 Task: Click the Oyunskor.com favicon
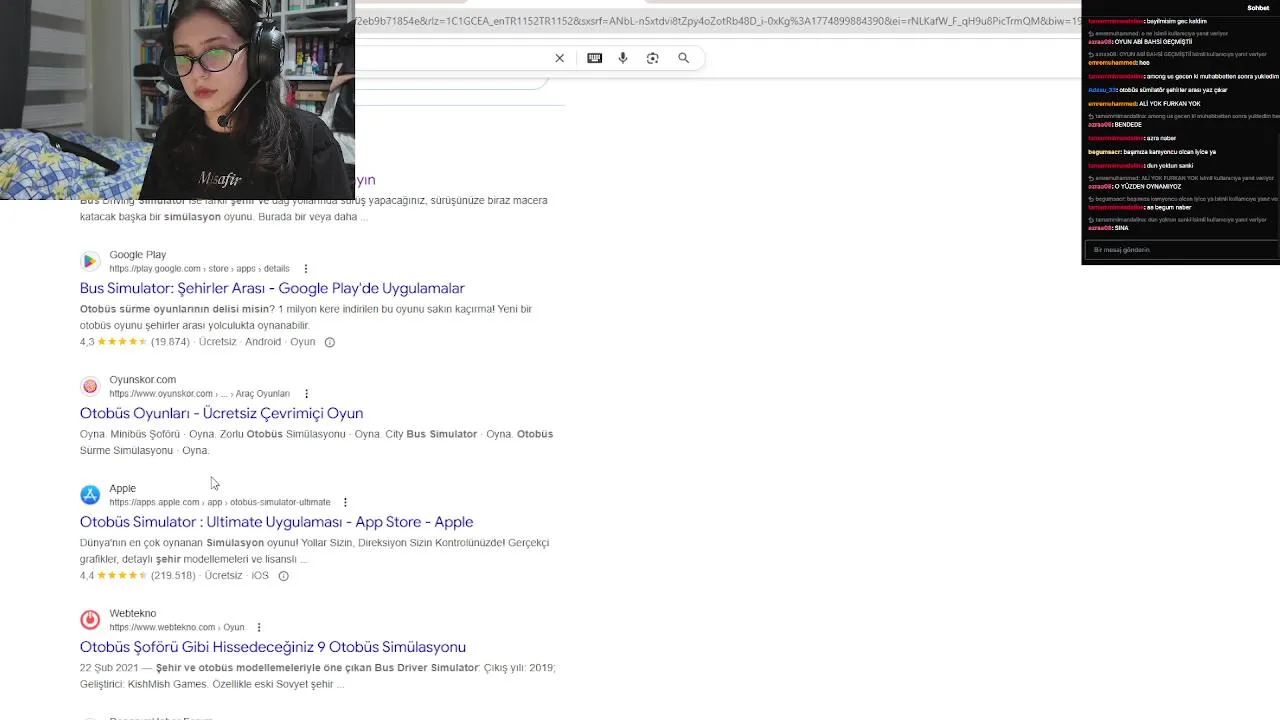[x=90, y=386]
